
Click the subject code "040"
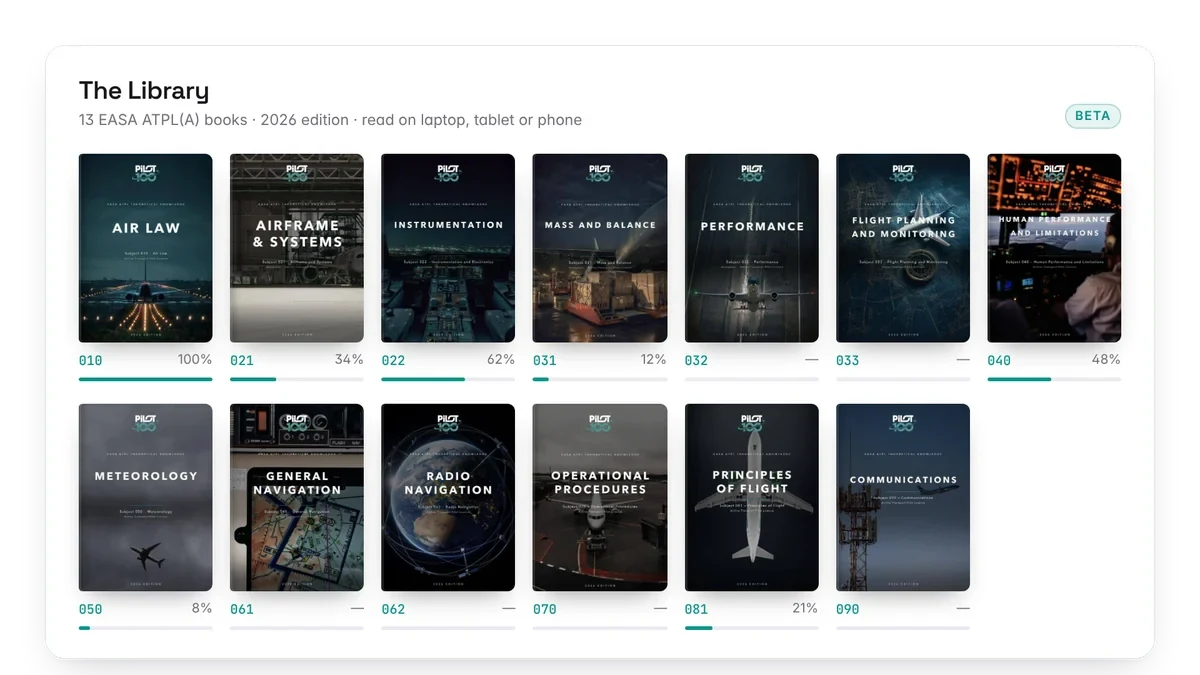999,360
